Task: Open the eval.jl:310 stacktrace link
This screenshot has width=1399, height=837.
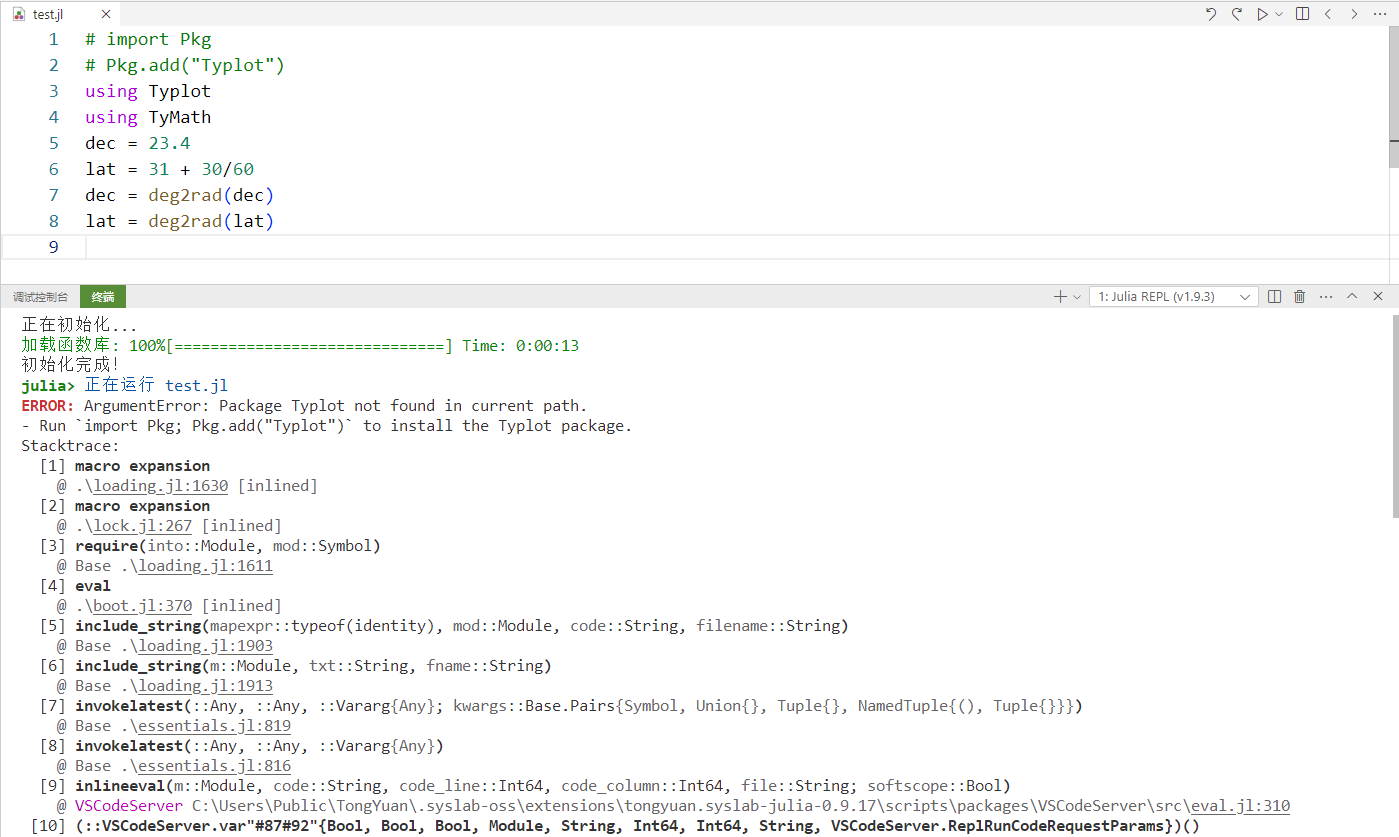Action: point(1241,806)
